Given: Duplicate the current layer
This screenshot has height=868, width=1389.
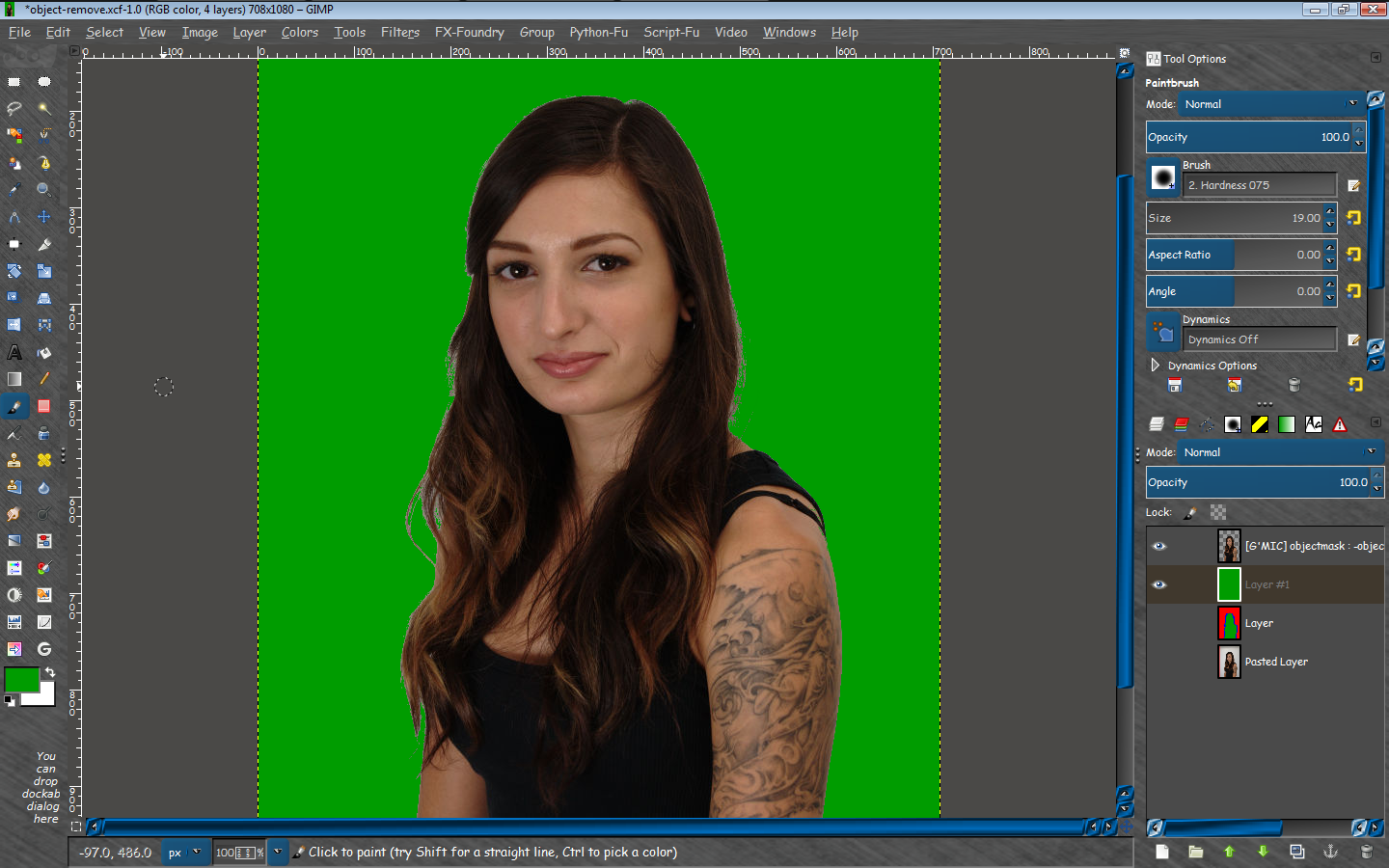Looking at the screenshot, I should point(1297,852).
